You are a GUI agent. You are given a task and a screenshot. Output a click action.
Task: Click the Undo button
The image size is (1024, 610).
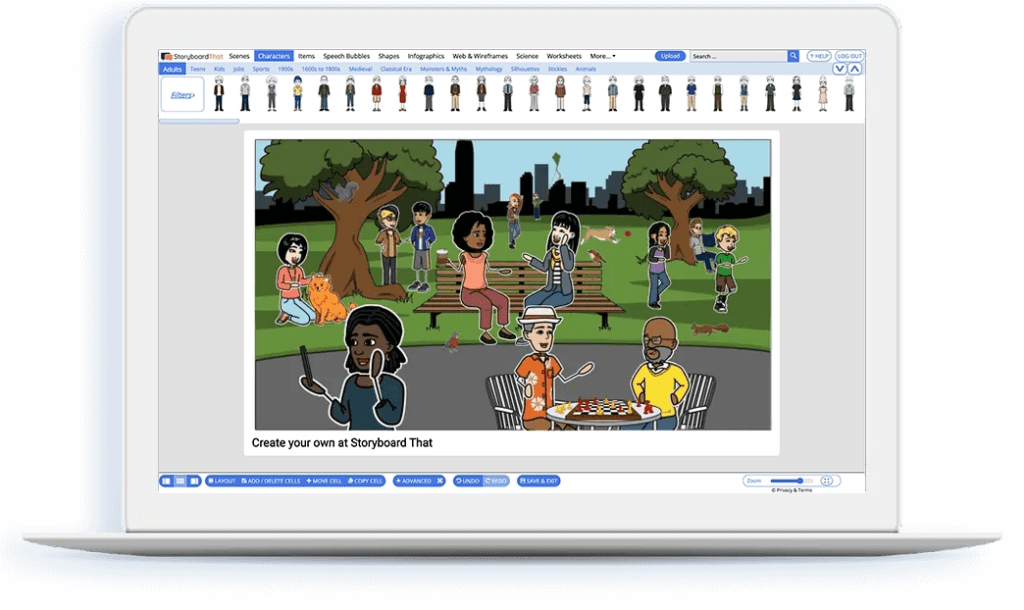(x=468, y=481)
